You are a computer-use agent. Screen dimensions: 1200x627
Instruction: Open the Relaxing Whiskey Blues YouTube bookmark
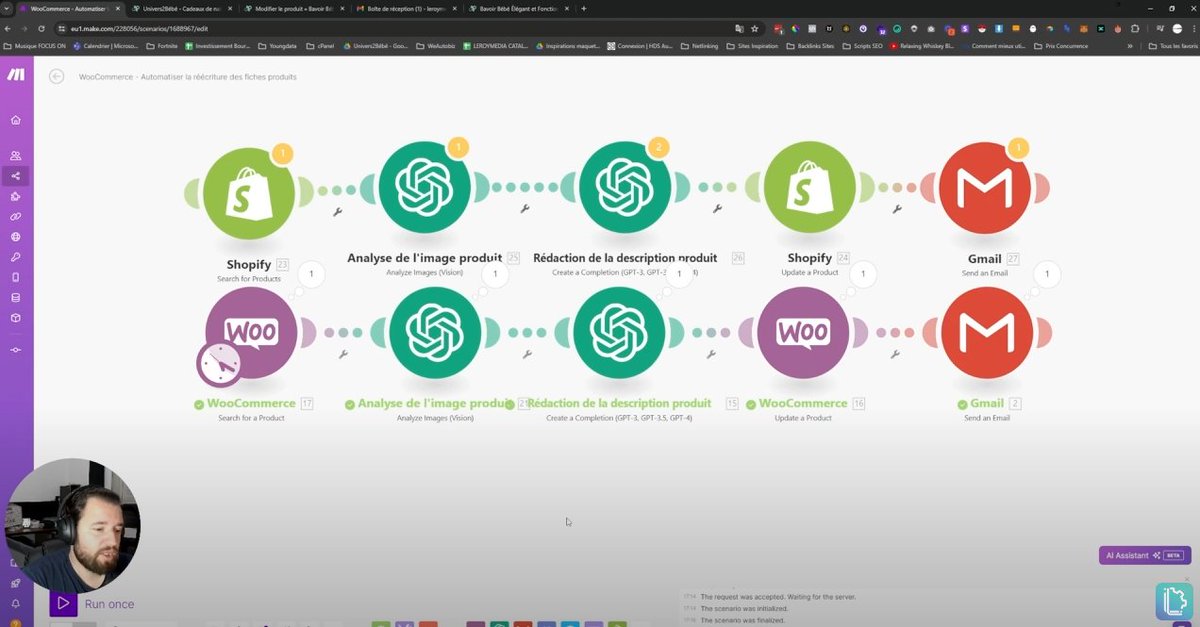click(x=923, y=46)
